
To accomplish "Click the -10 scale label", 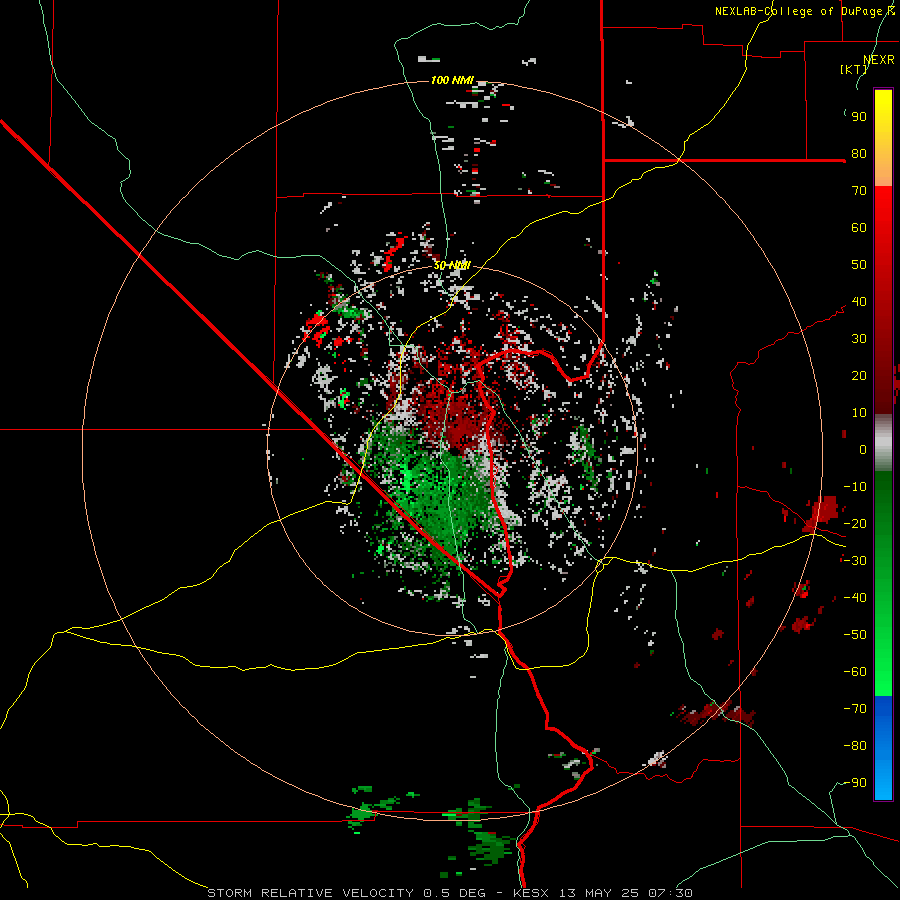I will click(x=855, y=487).
